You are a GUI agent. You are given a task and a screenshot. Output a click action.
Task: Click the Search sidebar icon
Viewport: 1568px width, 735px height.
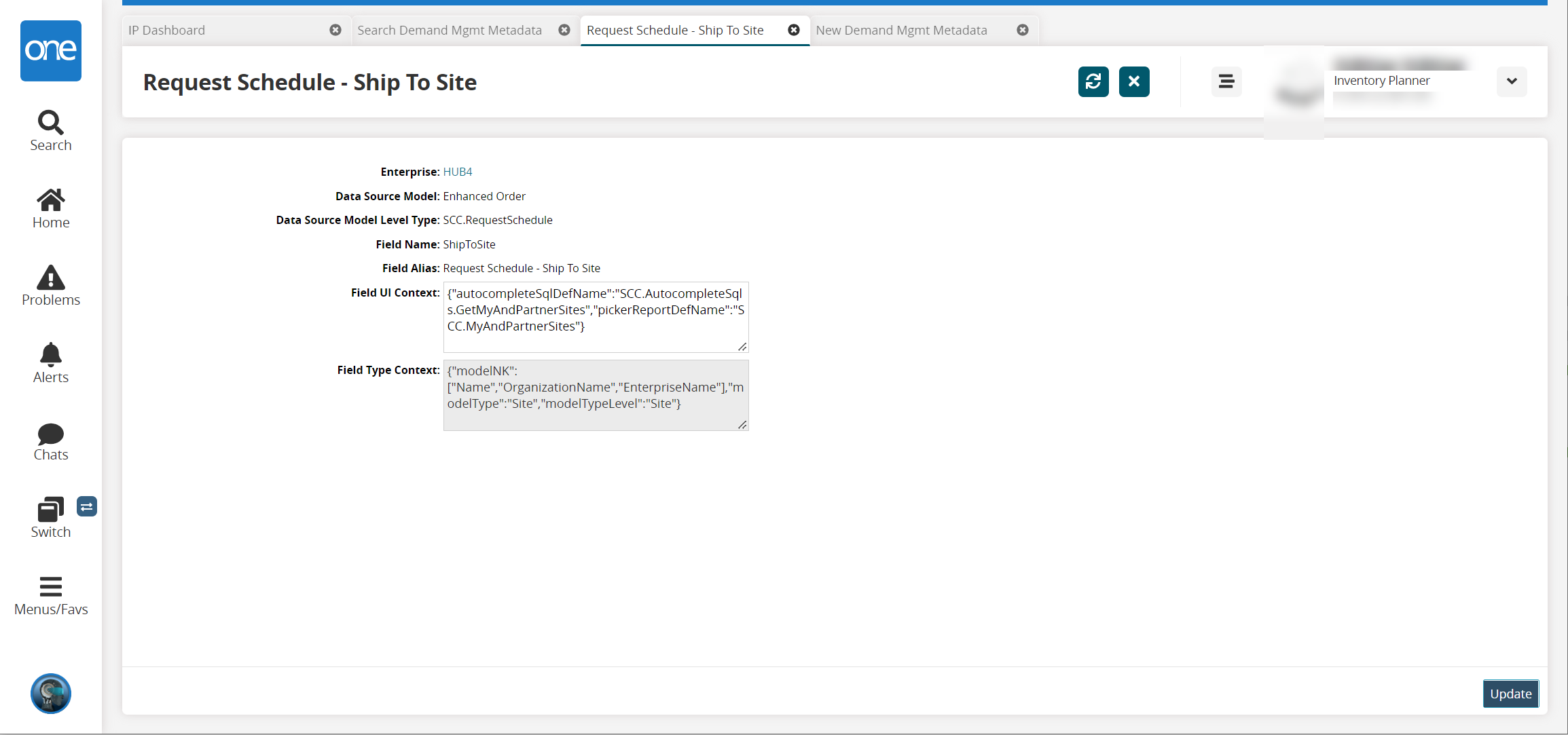[50, 131]
